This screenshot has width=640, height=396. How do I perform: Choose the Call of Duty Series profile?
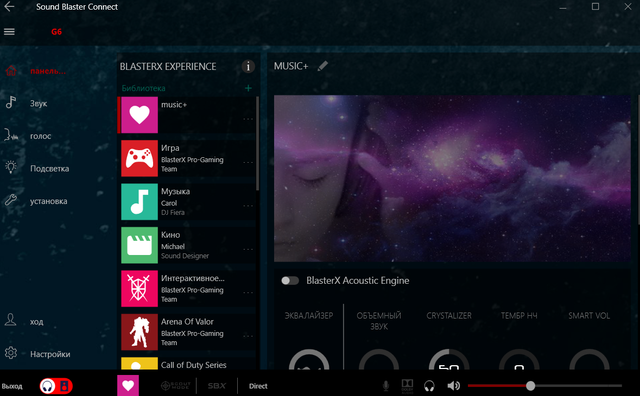coord(188,364)
